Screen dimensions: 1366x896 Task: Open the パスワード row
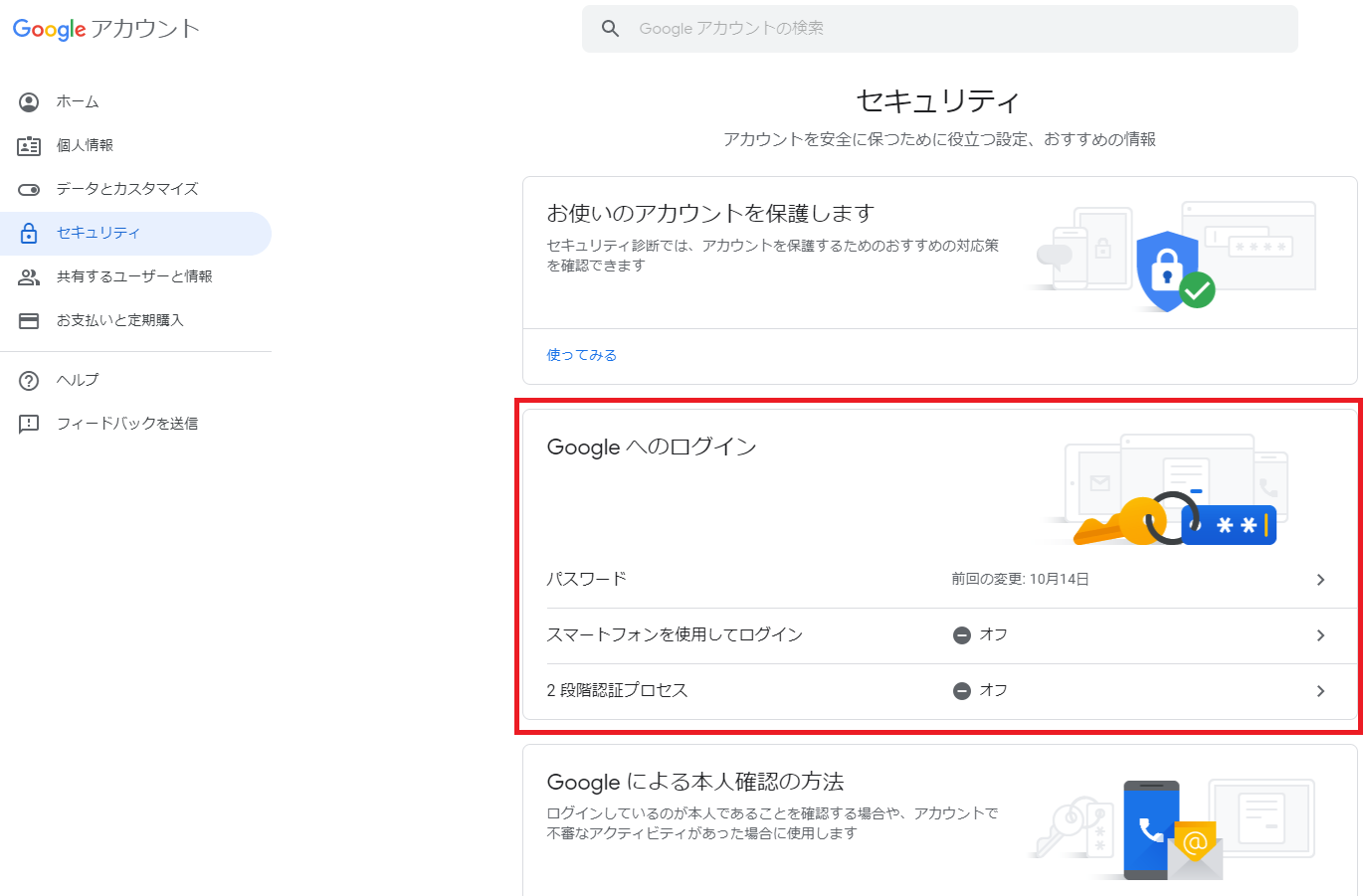point(940,580)
